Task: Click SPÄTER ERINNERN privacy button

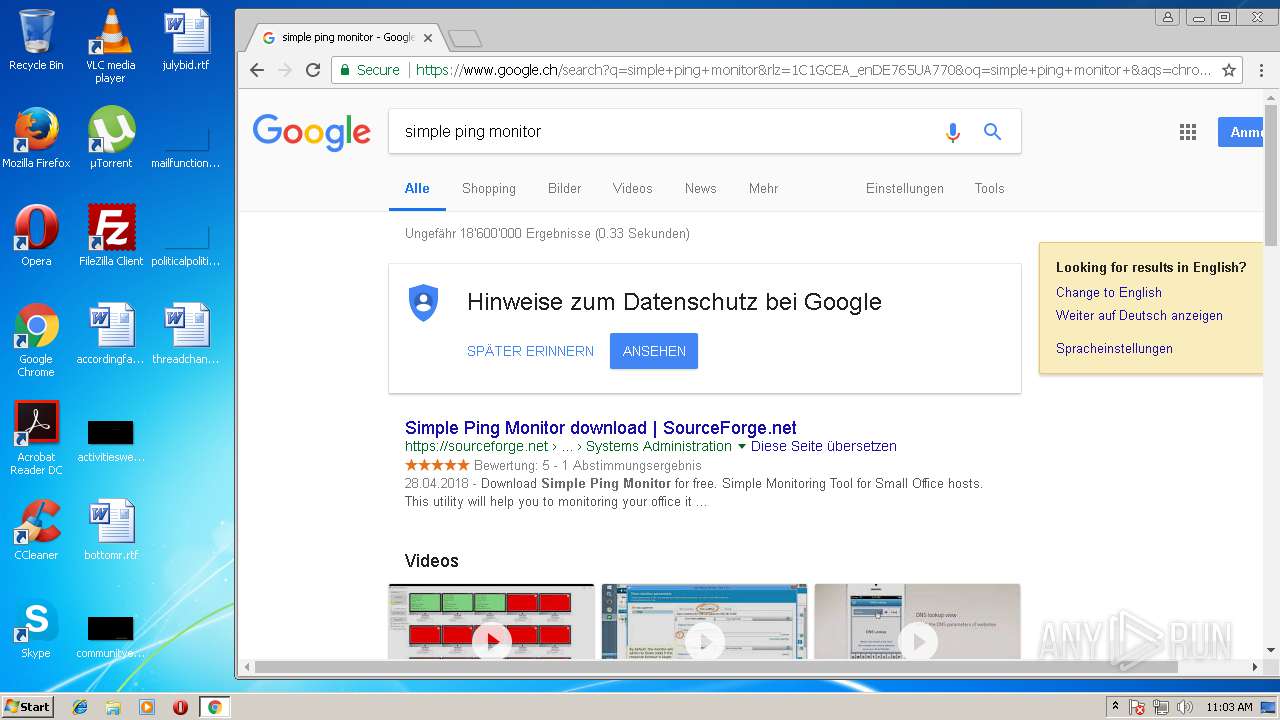Action: (530, 351)
